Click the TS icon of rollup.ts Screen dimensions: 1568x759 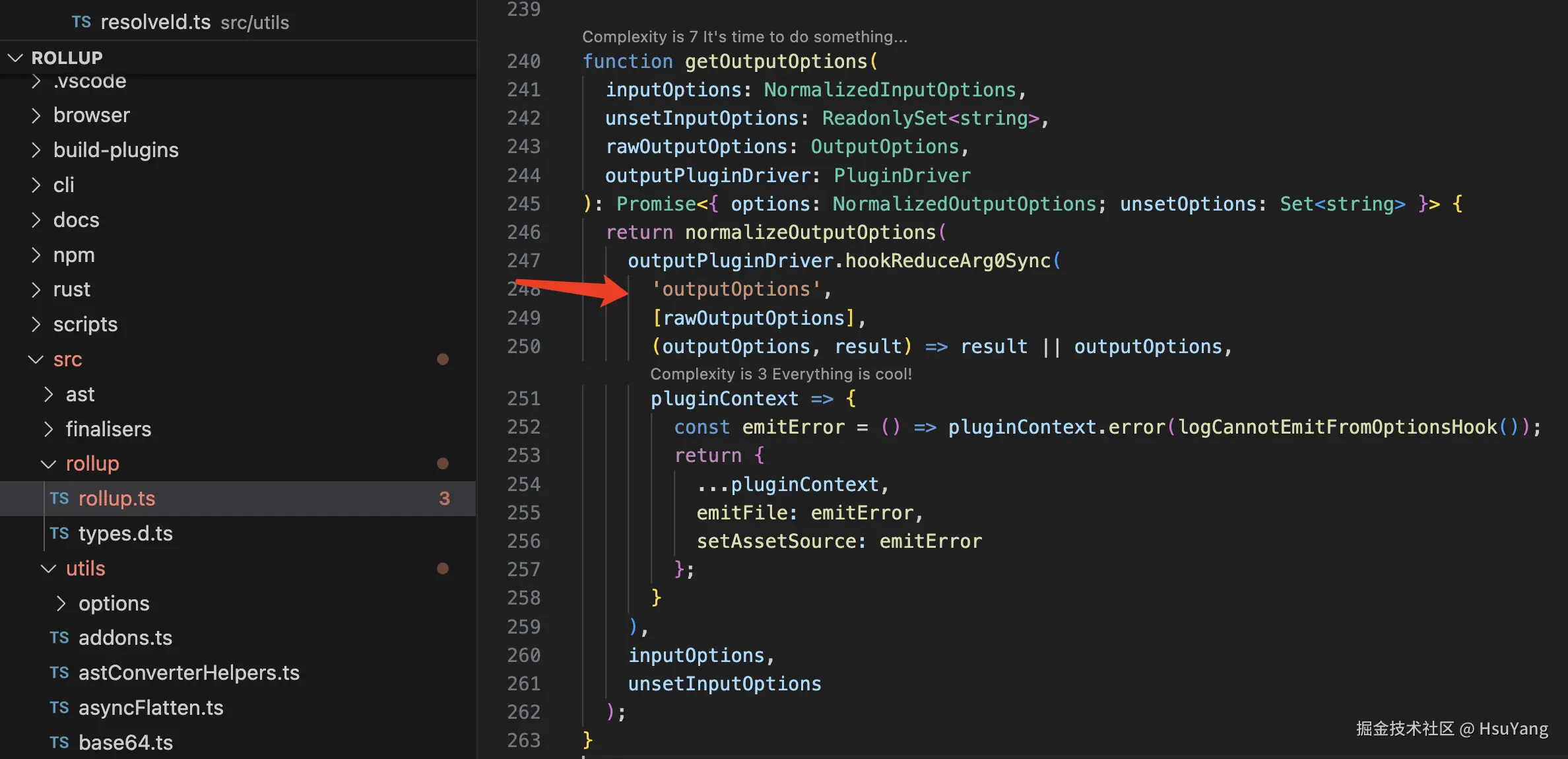click(59, 498)
